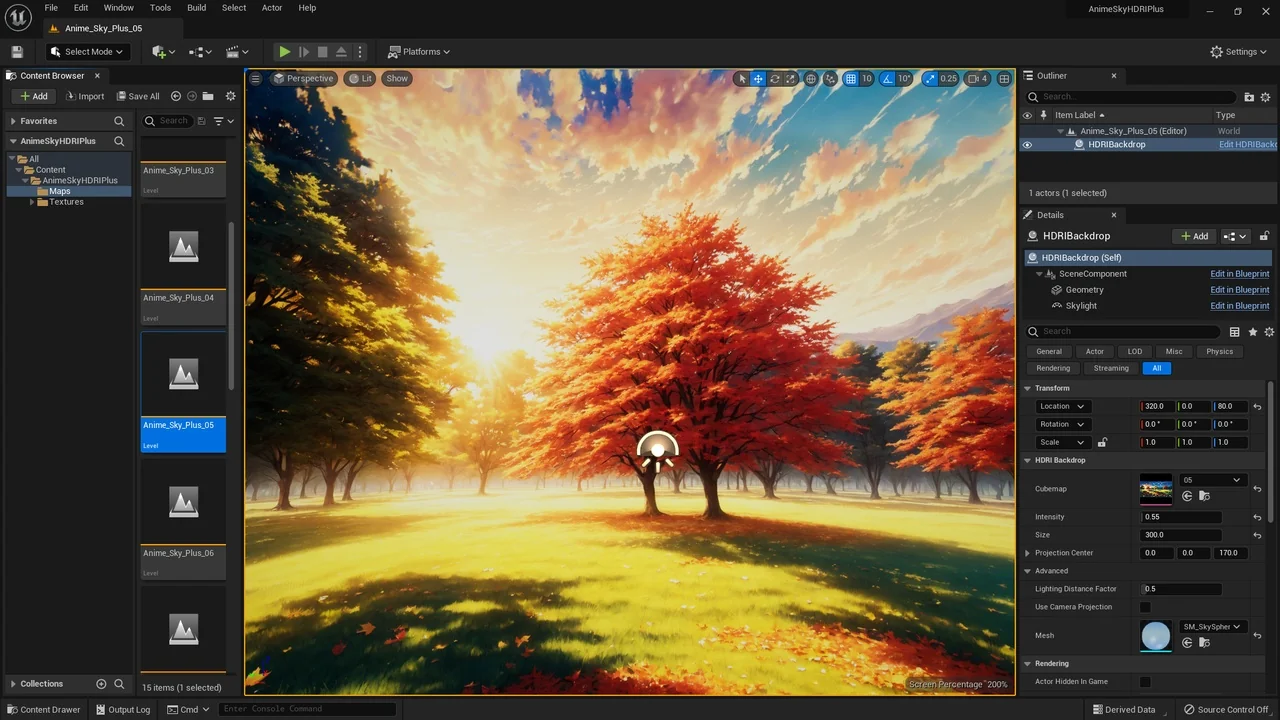1280x720 pixels.
Task: Toggle visibility eye for HDRIBackdrop actor
Action: coord(1027,145)
